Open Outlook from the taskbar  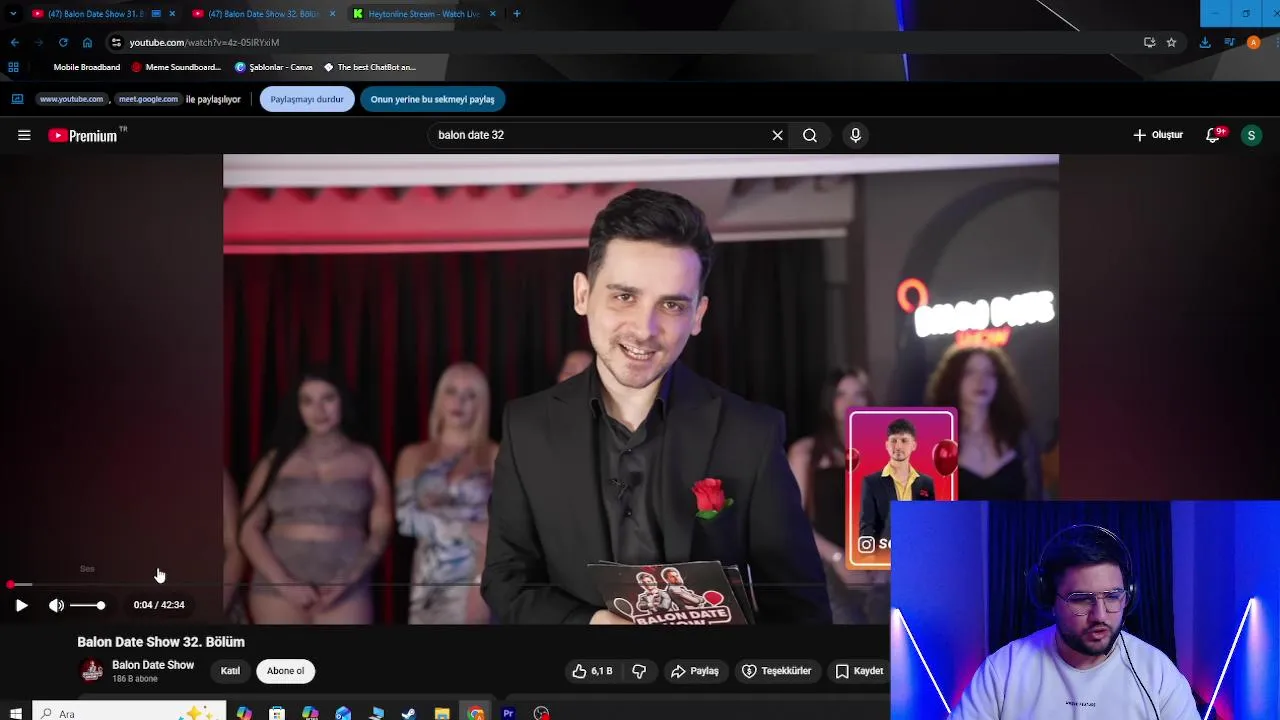tap(343, 713)
